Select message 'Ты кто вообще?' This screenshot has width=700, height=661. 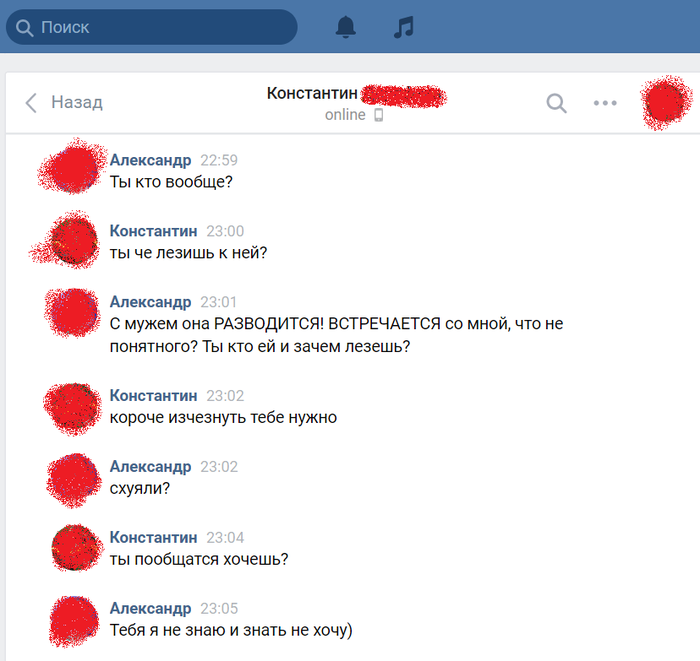tap(171, 182)
